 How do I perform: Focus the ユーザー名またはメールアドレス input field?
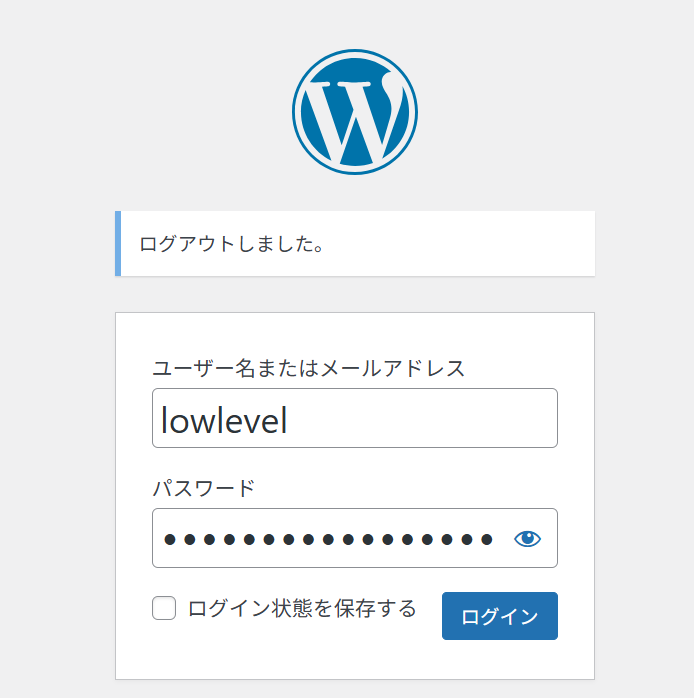tap(354, 418)
